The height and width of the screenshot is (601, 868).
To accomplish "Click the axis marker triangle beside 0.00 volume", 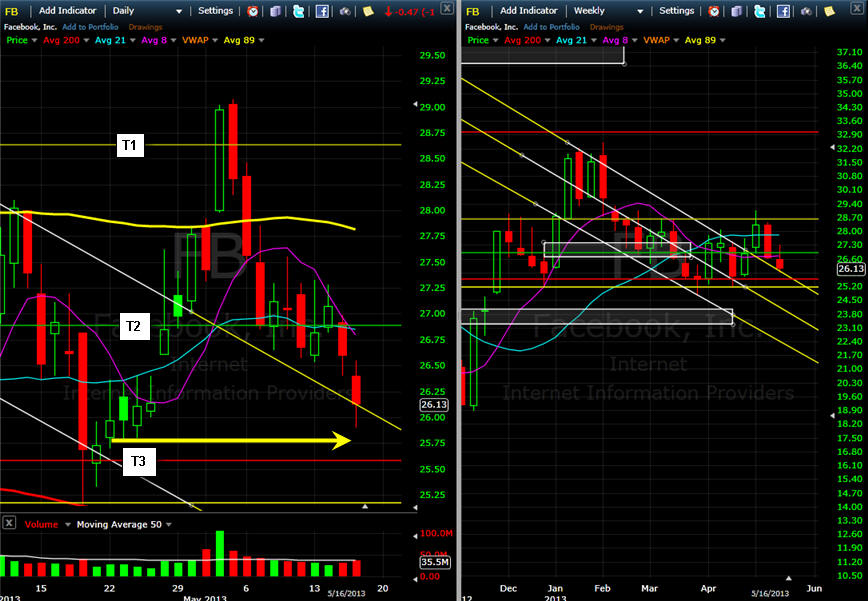I will (415, 579).
